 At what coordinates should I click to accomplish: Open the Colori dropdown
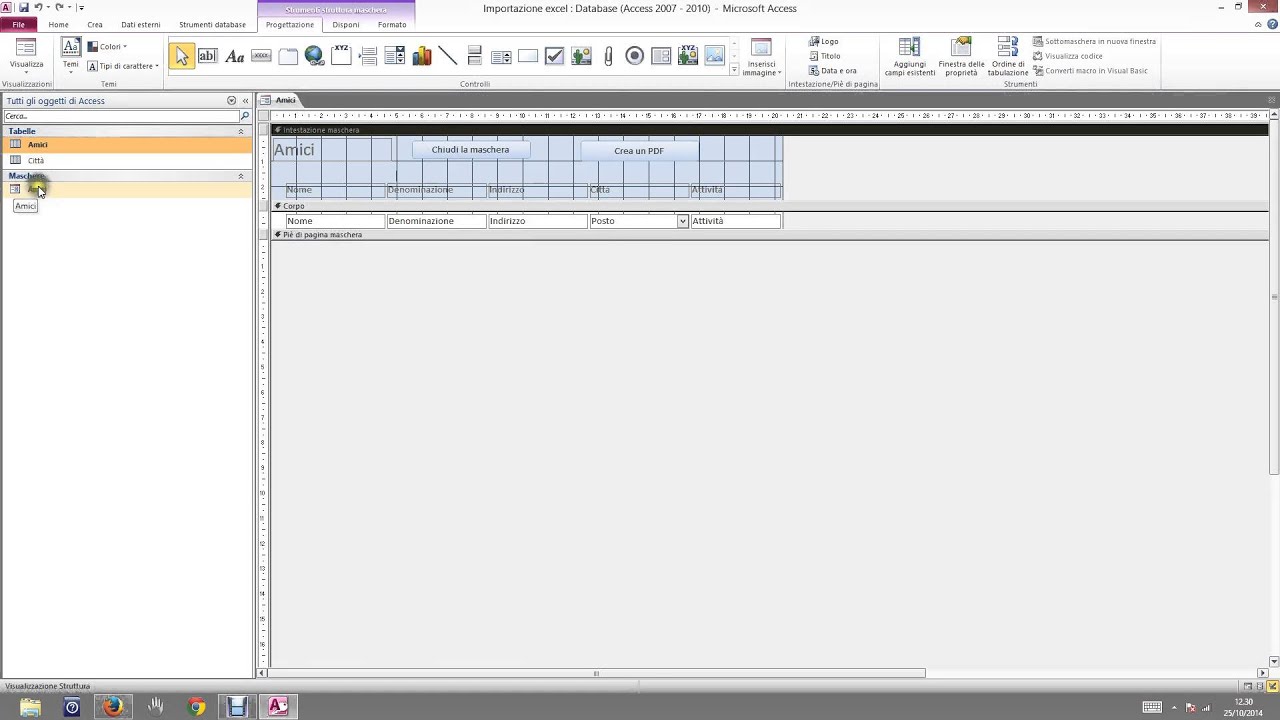pos(107,46)
